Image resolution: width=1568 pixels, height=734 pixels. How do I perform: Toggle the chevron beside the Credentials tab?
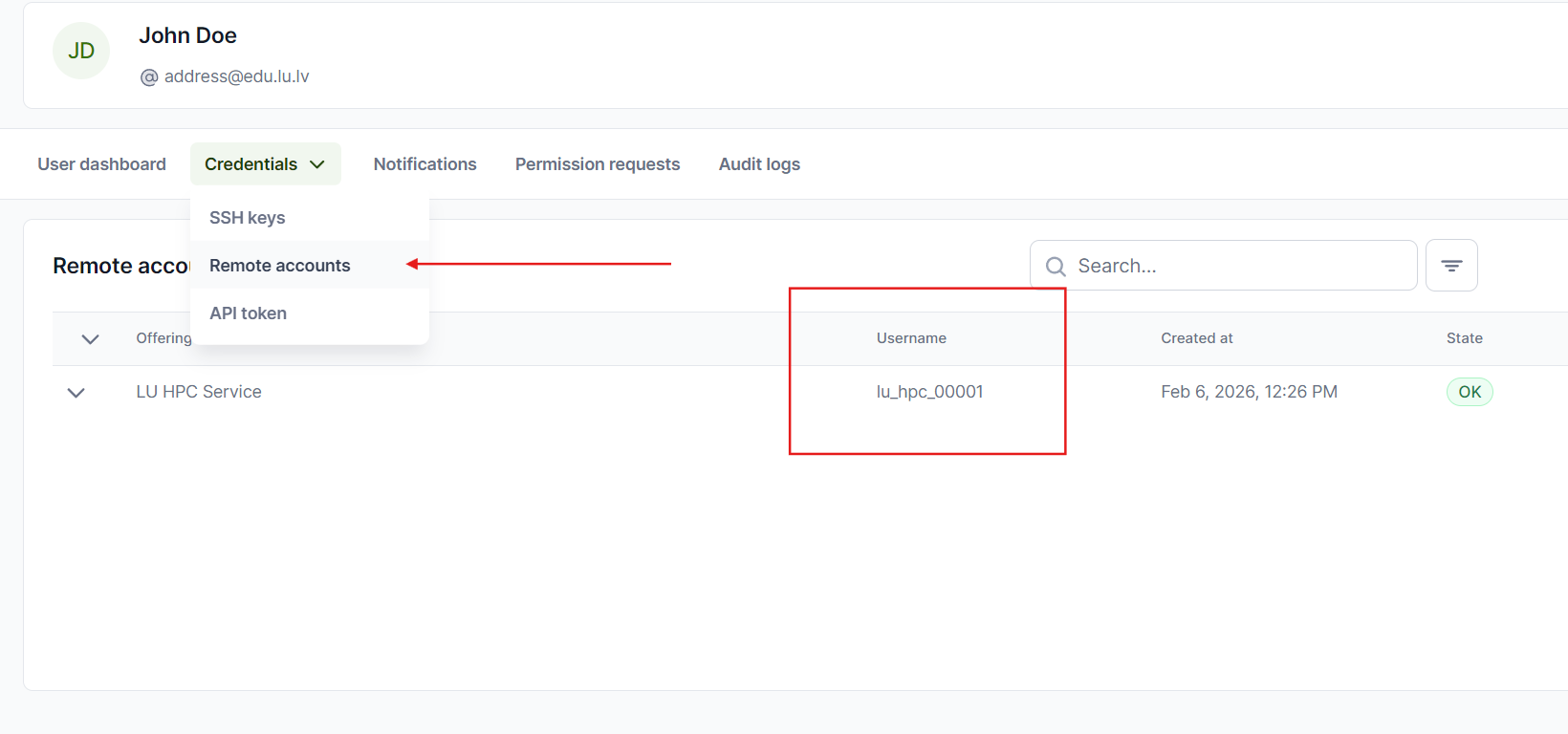[318, 164]
